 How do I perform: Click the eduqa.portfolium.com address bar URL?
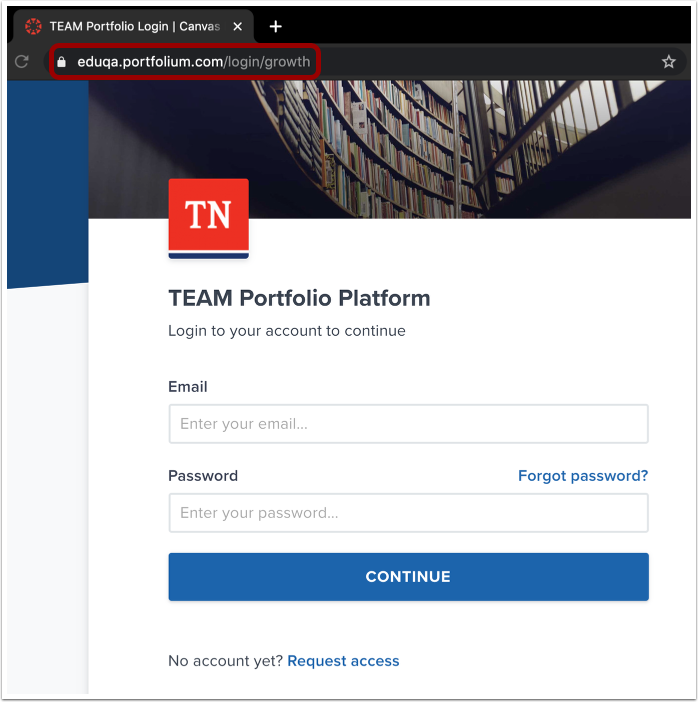click(x=193, y=62)
